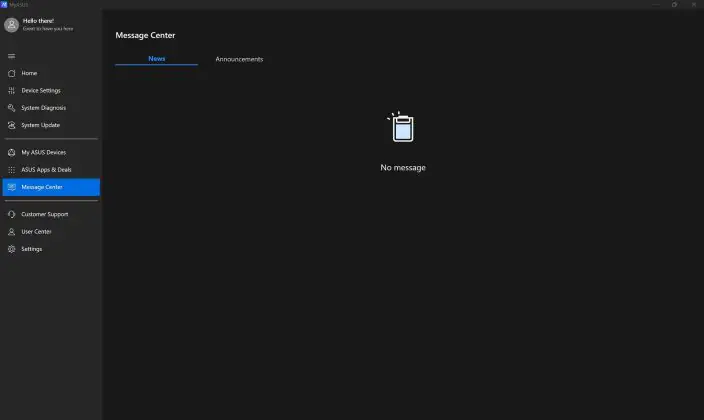Open System Update section

point(51,125)
